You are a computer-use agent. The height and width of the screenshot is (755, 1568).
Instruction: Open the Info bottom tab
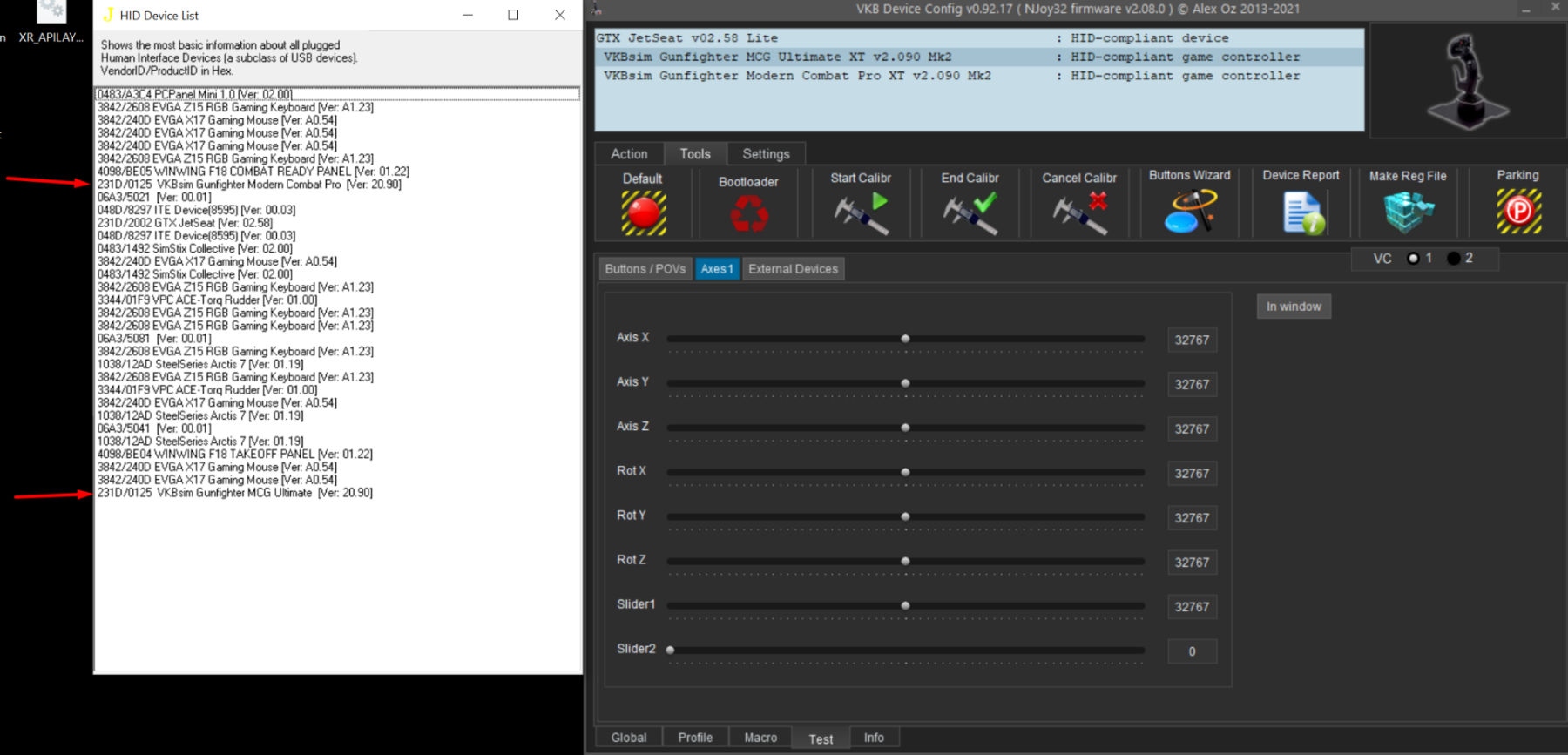point(874,738)
